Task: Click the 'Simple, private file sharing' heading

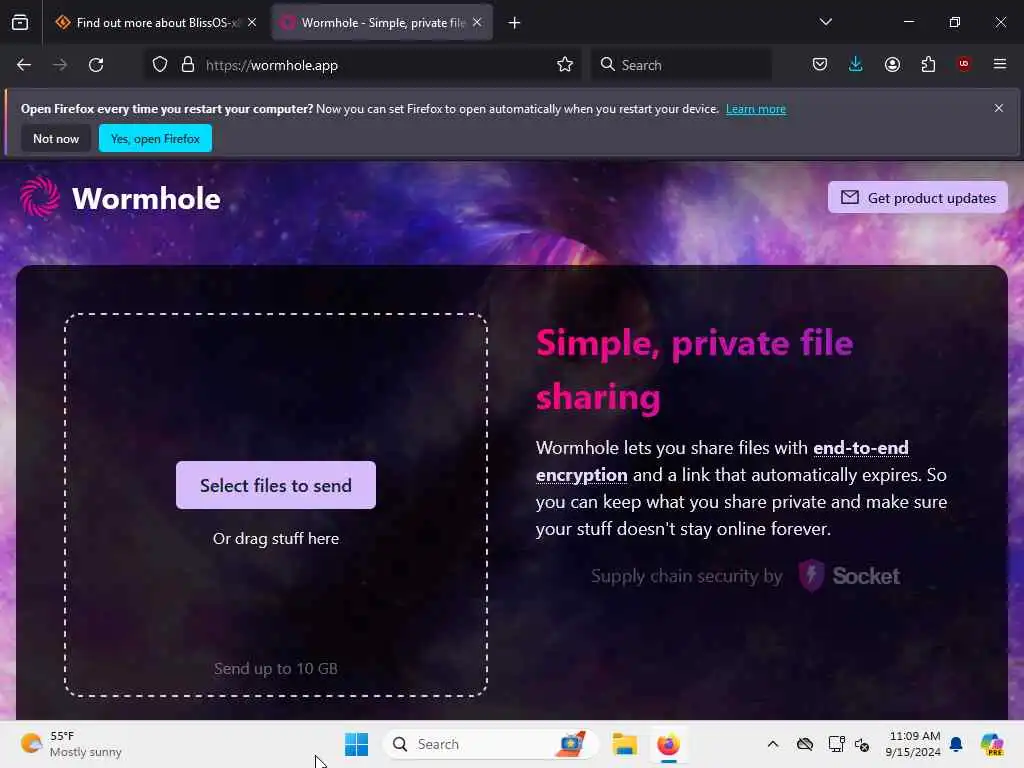Action: tap(695, 370)
